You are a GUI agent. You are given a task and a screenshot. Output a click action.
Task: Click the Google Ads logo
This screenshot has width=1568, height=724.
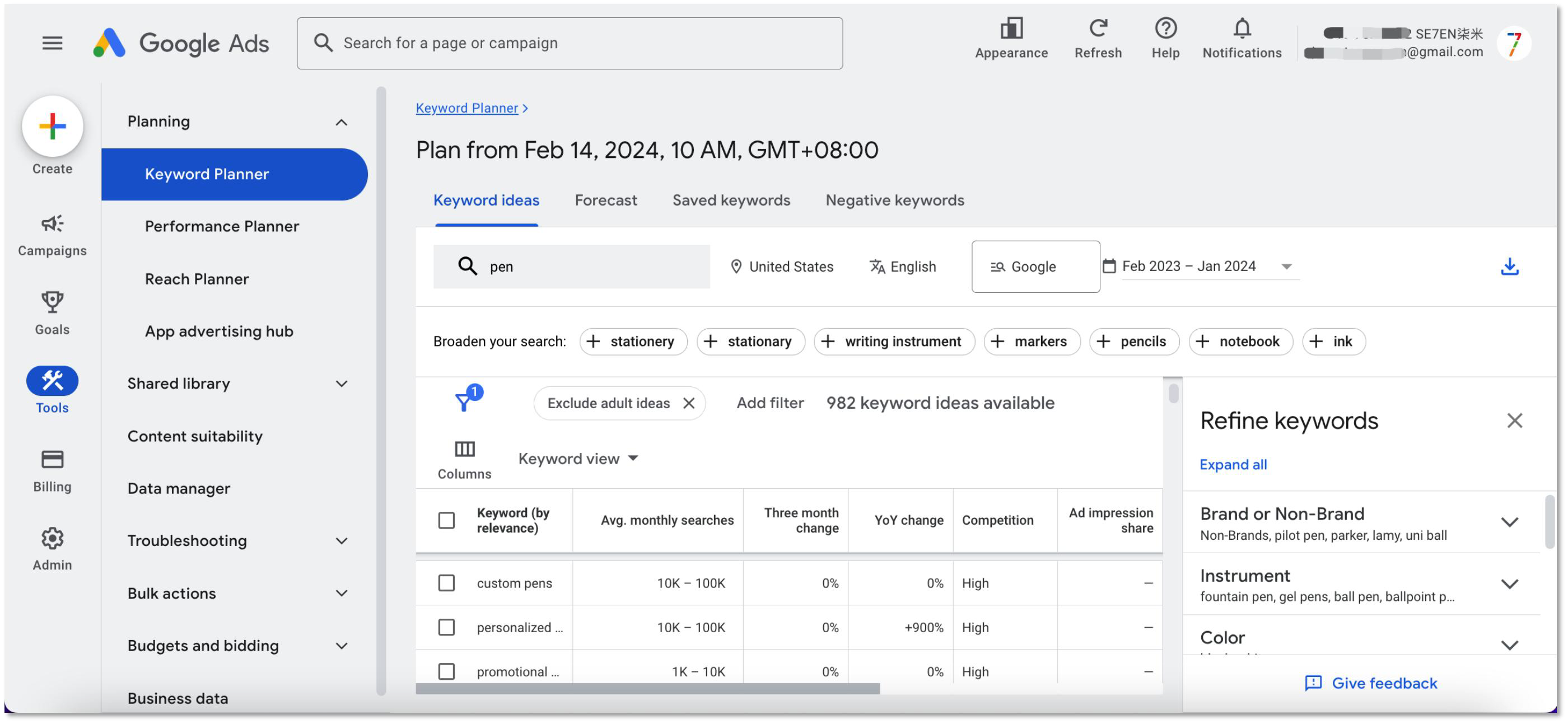181,43
